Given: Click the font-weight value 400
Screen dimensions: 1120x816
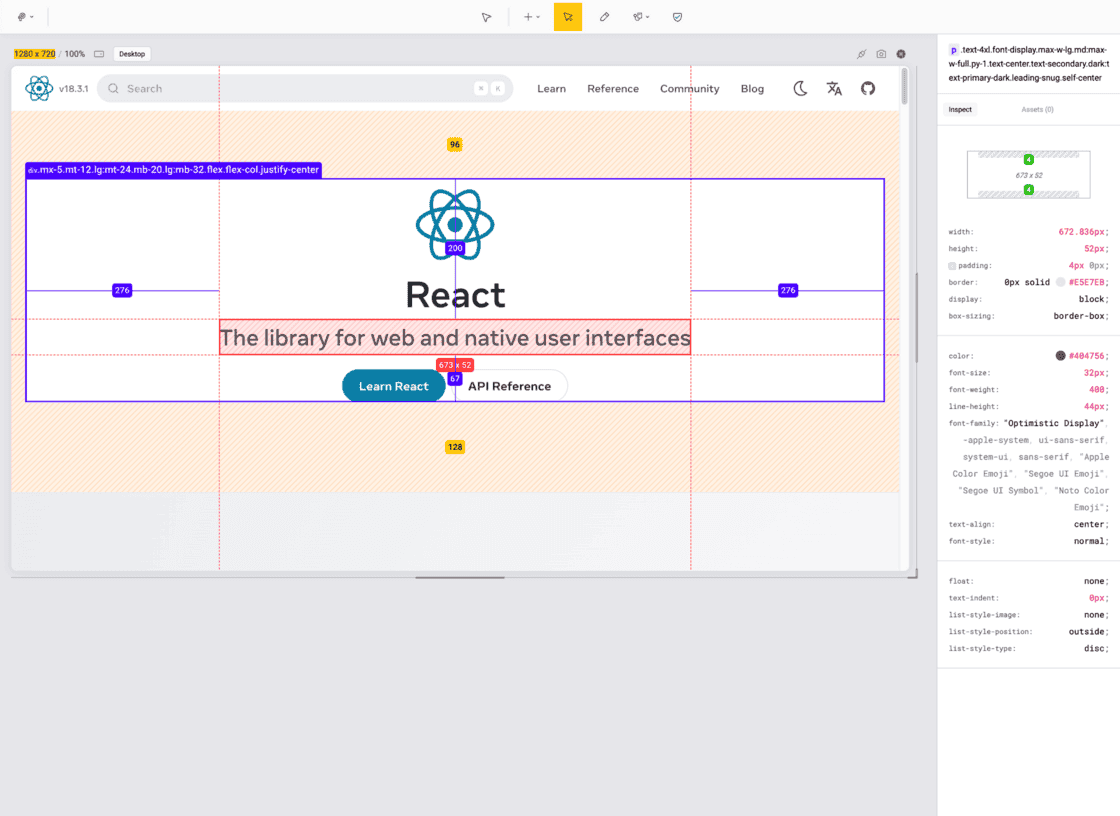Looking at the screenshot, I should click(x=1096, y=389).
